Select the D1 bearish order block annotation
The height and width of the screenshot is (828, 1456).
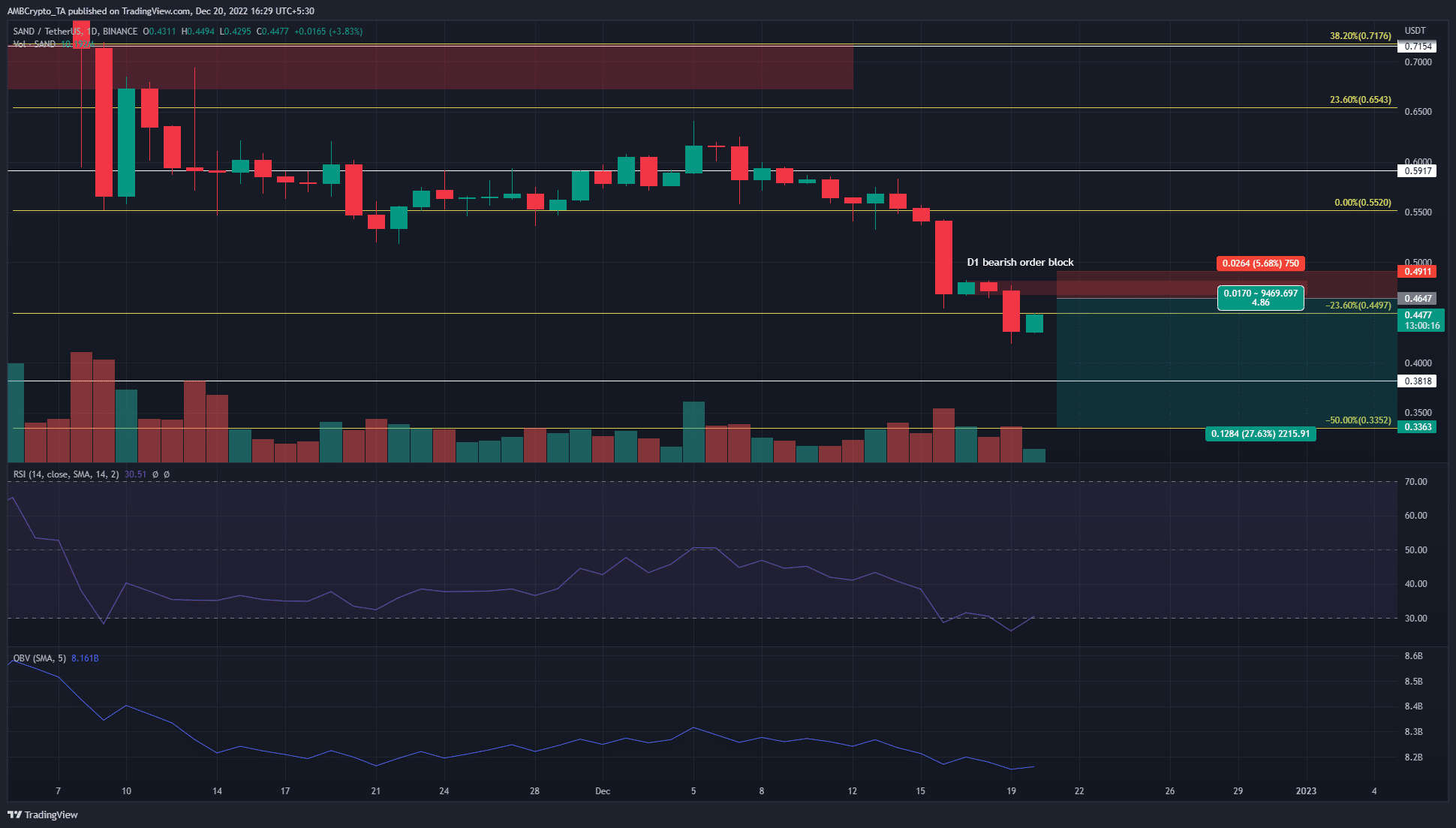(x=1020, y=262)
